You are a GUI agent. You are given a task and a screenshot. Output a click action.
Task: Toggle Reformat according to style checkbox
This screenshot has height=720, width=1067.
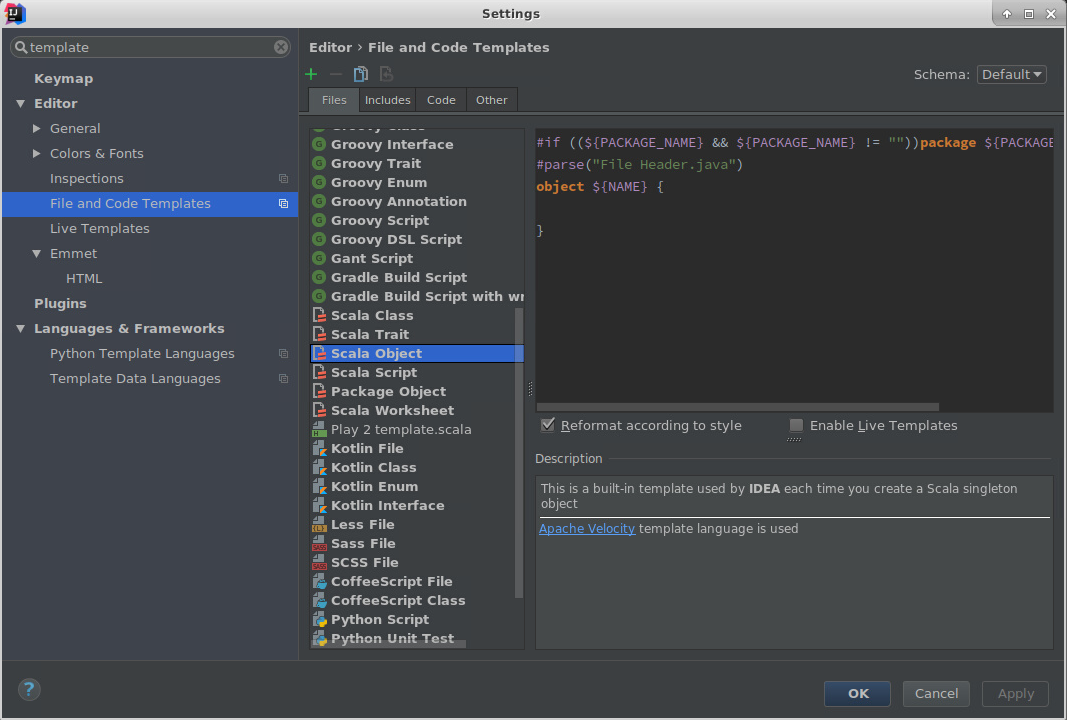pyautogui.click(x=548, y=425)
